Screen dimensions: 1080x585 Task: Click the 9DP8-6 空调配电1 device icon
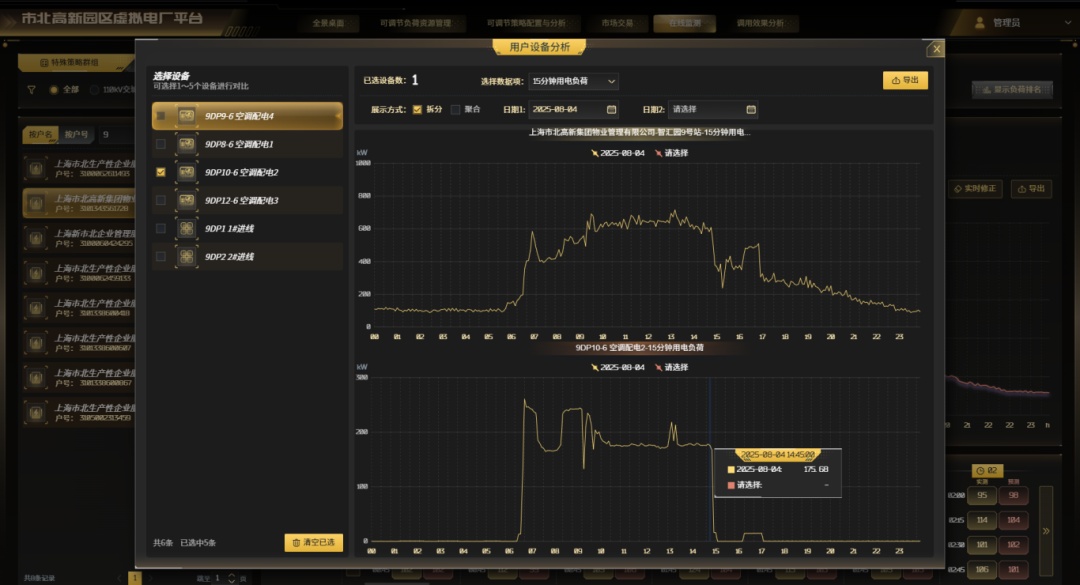pyautogui.click(x=186, y=144)
